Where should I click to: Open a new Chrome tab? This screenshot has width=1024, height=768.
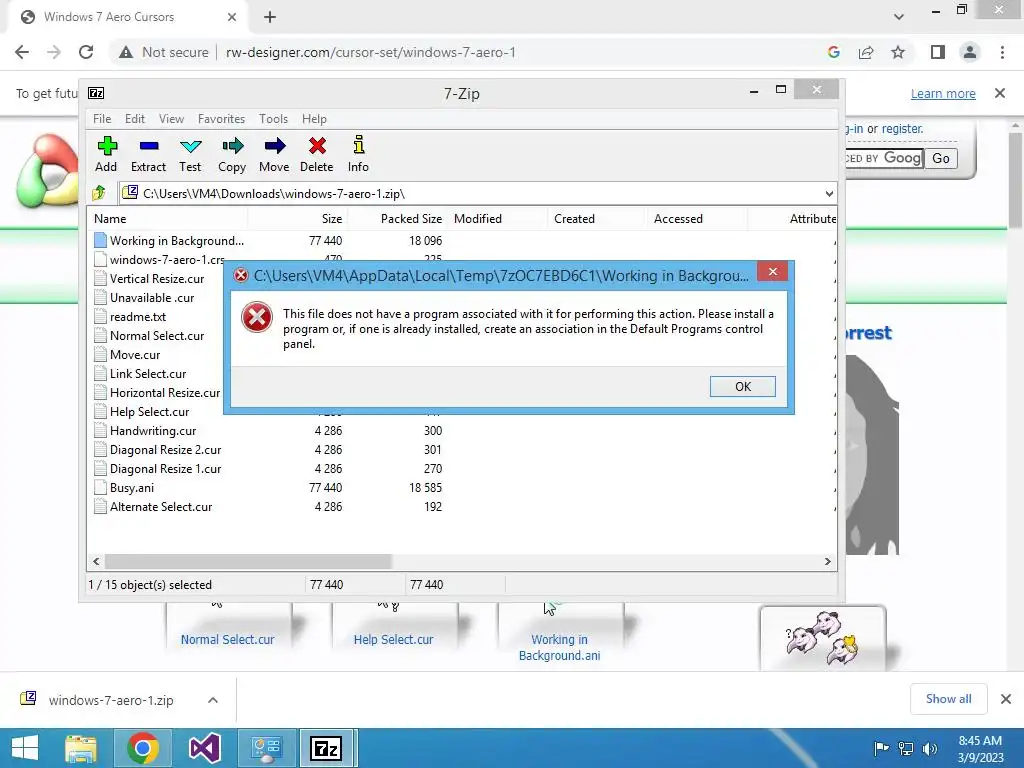tap(270, 17)
